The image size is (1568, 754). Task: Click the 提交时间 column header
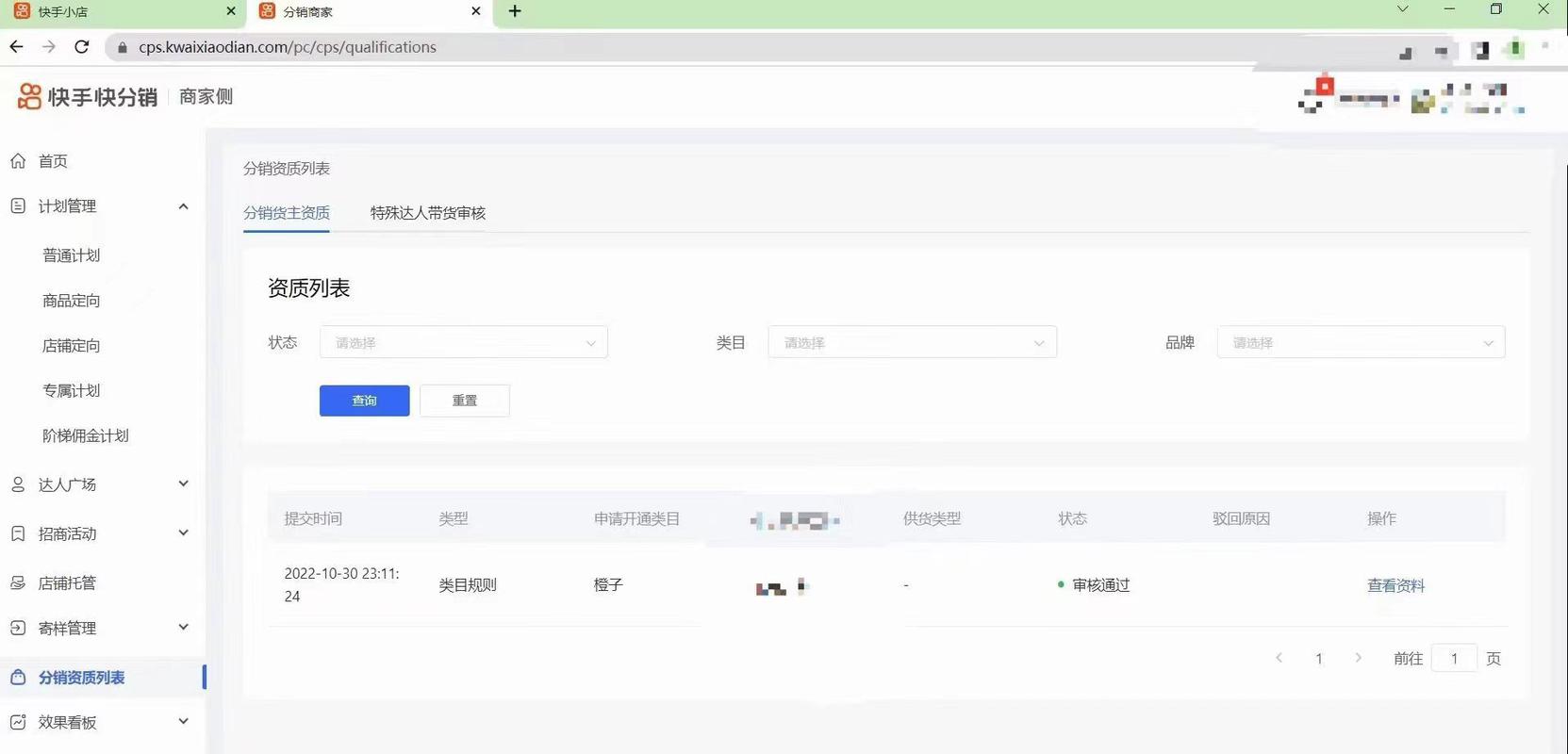313,518
